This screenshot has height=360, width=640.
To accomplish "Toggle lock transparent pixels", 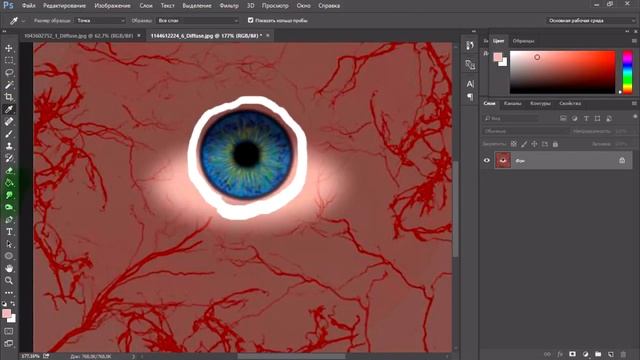I will click(x=514, y=144).
